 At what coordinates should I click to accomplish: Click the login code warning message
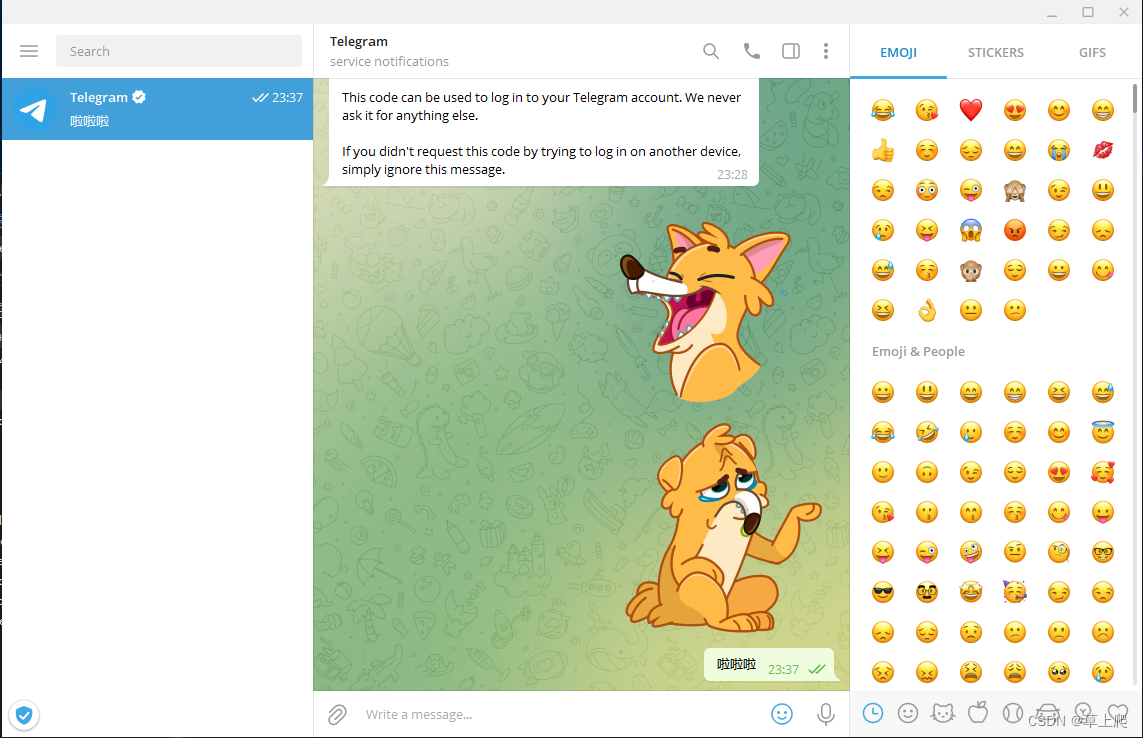543,133
